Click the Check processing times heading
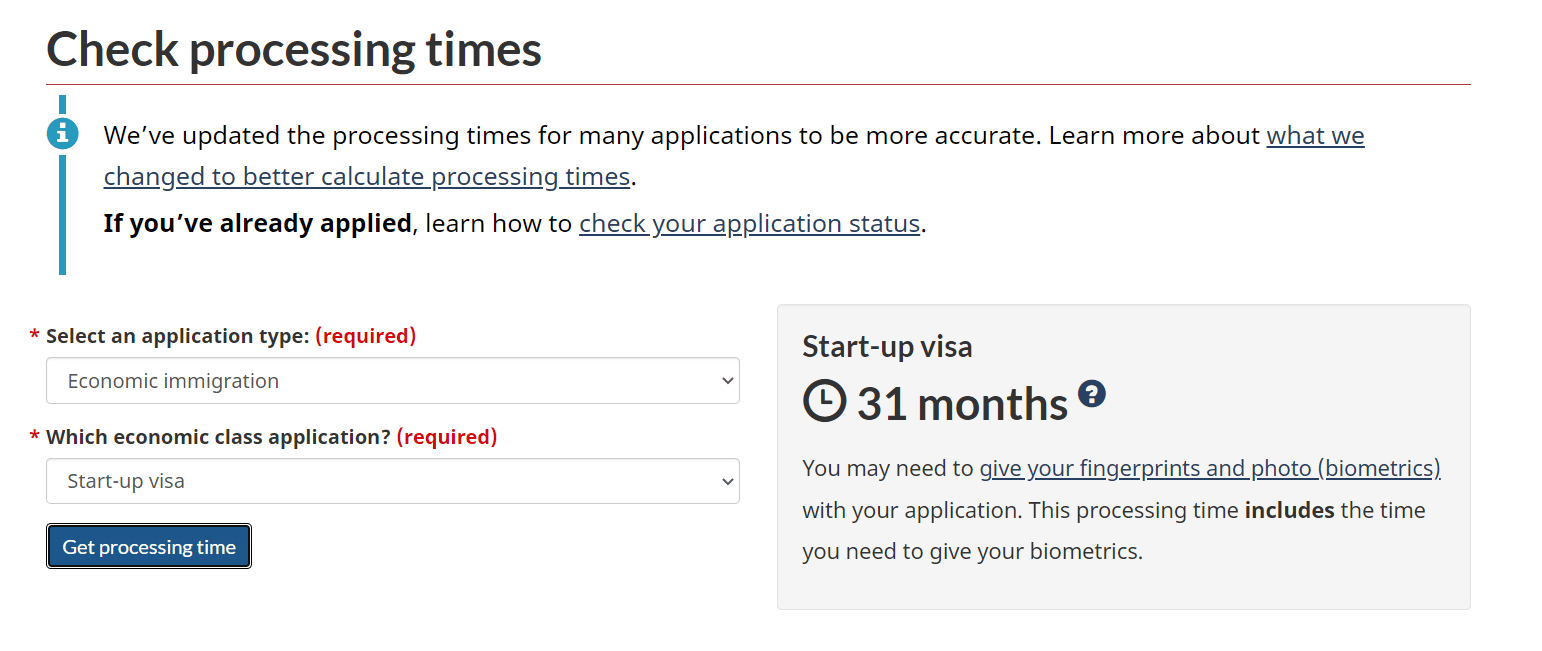Image resolution: width=1542 pixels, height=651 pixels. (x=293, y=48)
